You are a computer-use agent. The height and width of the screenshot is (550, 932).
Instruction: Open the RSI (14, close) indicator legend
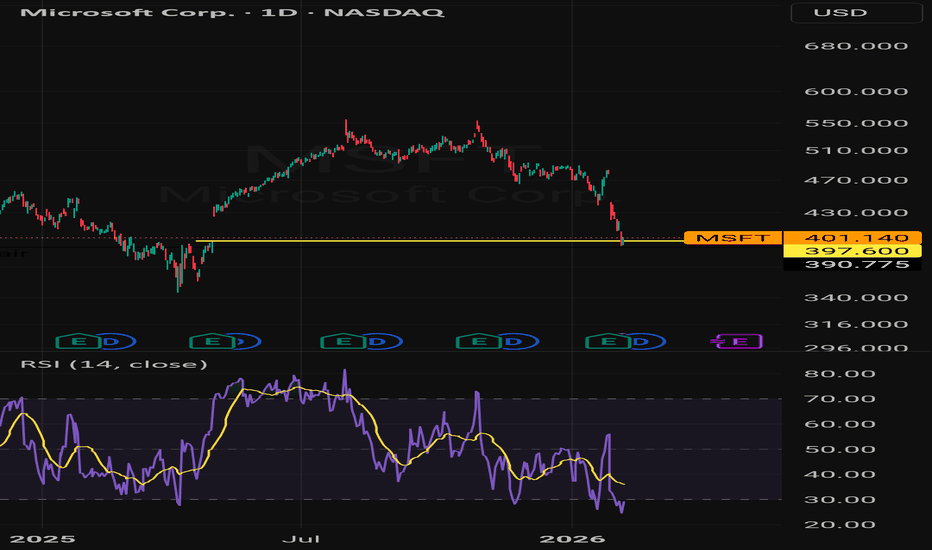pyautogui.click(x=114, y=364)
